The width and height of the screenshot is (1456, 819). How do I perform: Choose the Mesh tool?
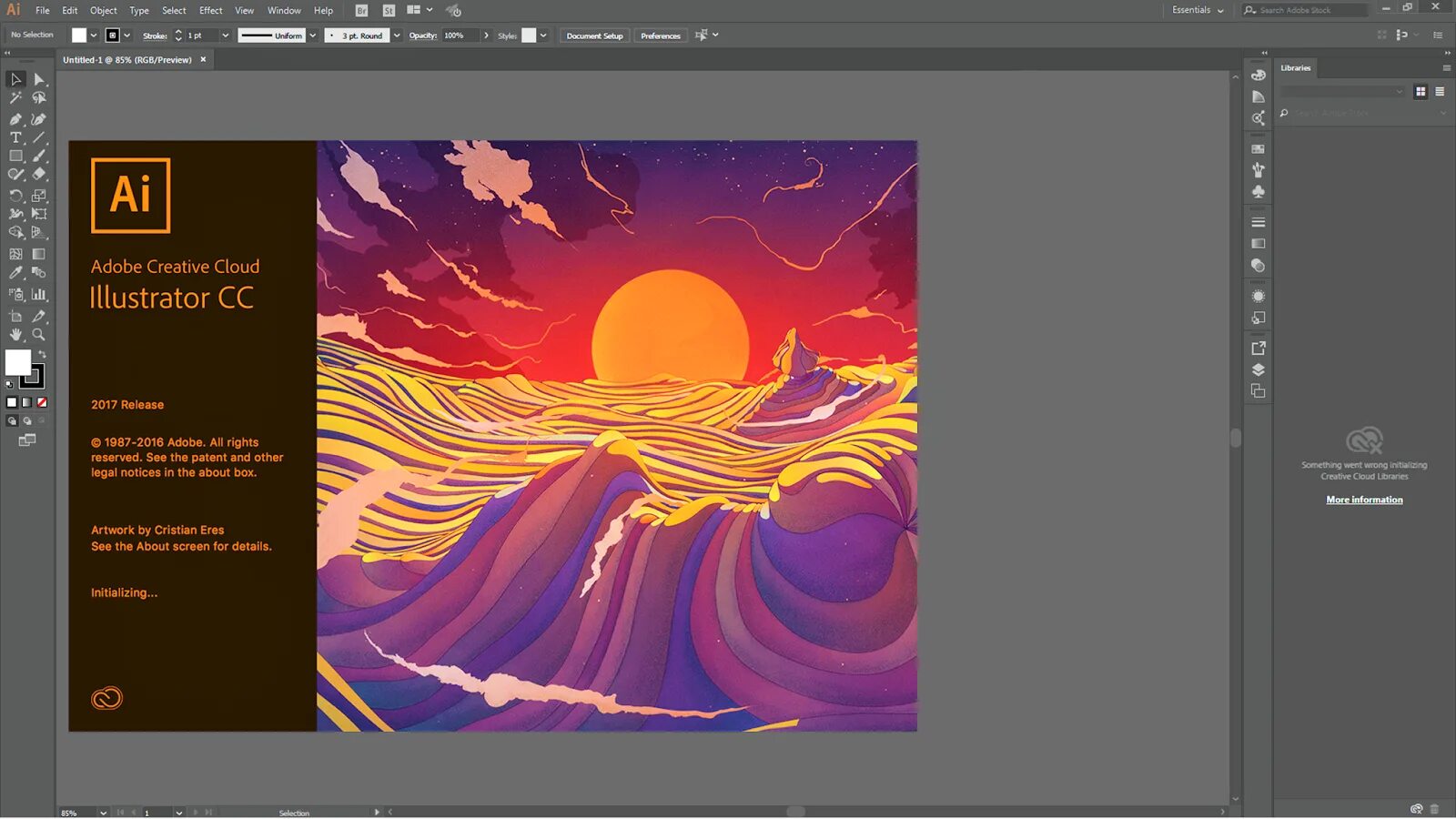tap(15, 254)
